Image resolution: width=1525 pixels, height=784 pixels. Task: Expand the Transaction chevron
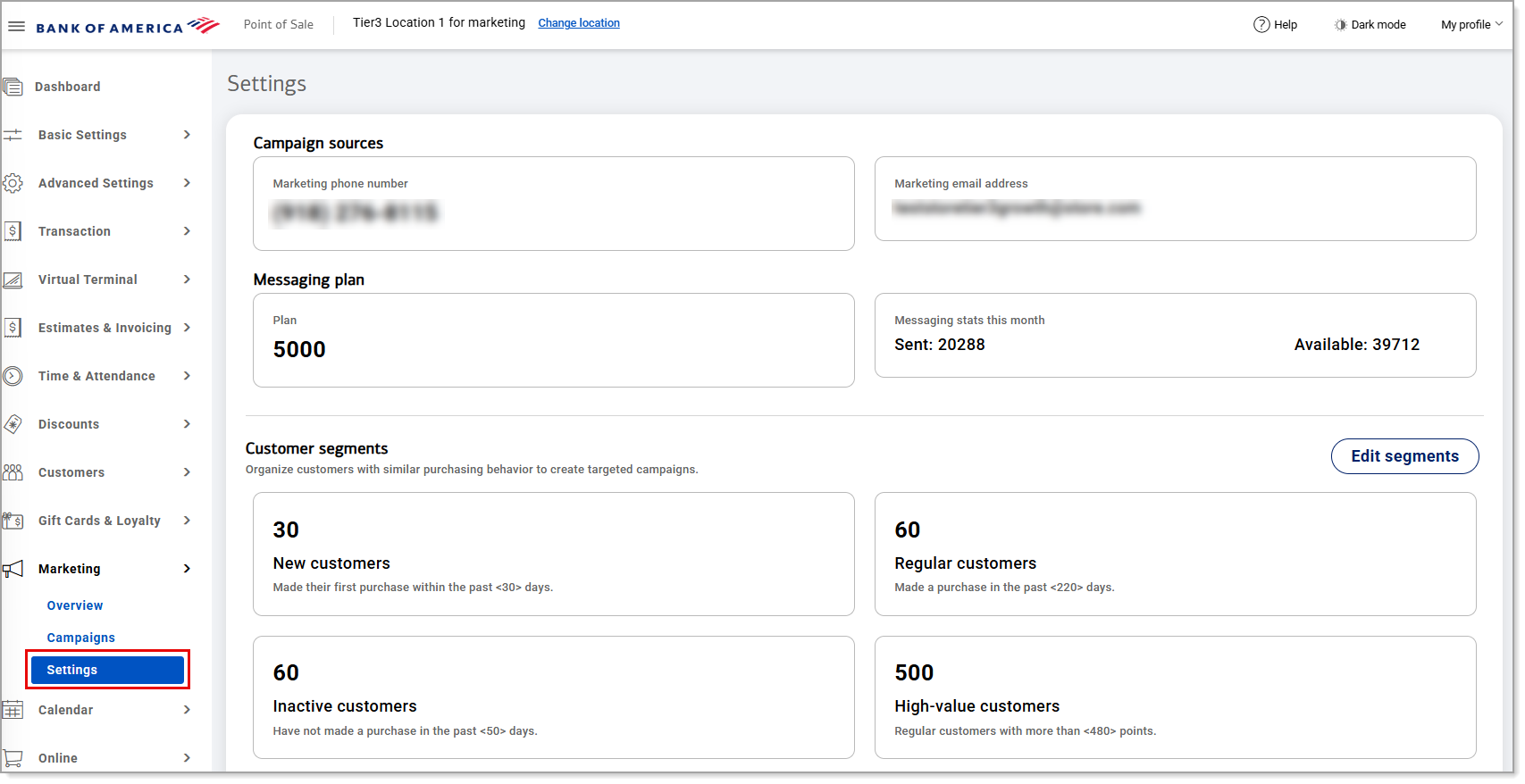[187, 231]
